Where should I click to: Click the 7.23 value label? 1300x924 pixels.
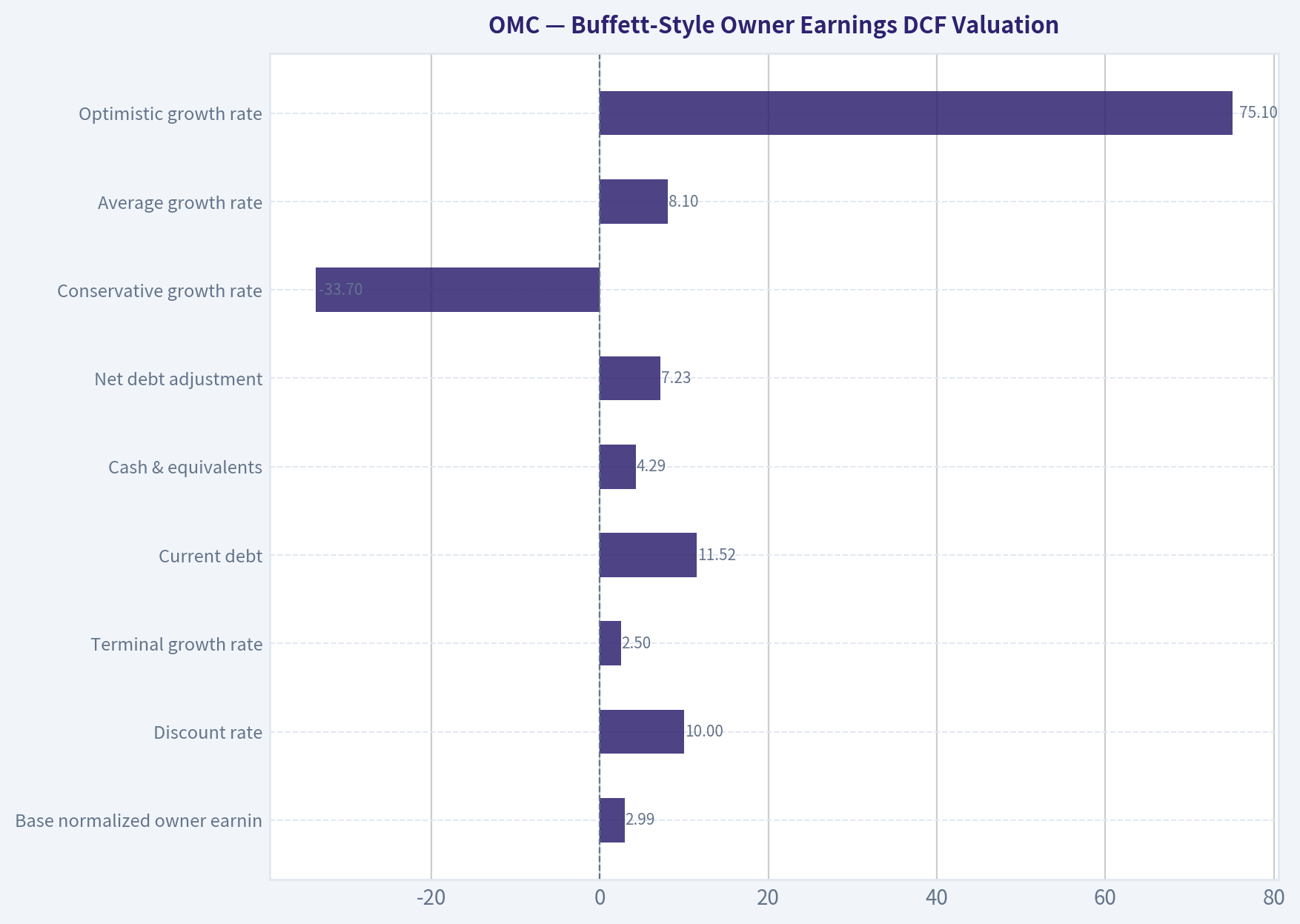pos(676,377)
